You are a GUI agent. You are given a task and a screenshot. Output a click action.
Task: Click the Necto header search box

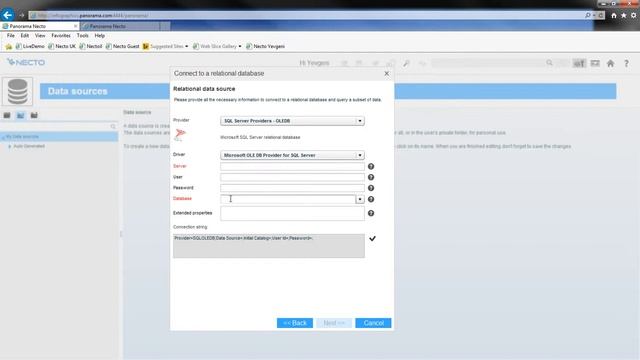[488, 63]
